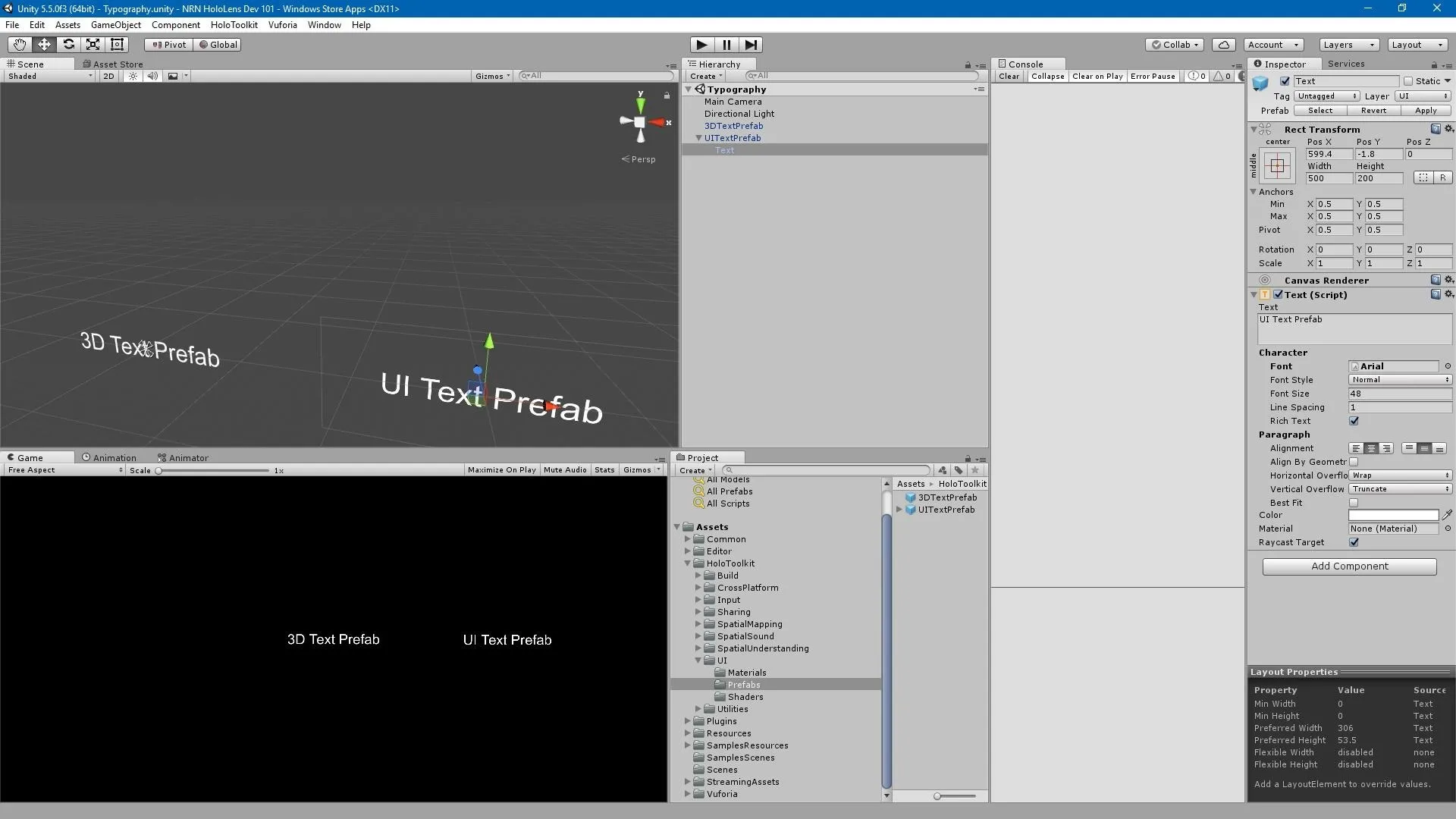Open the Layers dropdown
Viewport: 1456px width, 819px height.
coord(1348,45)
